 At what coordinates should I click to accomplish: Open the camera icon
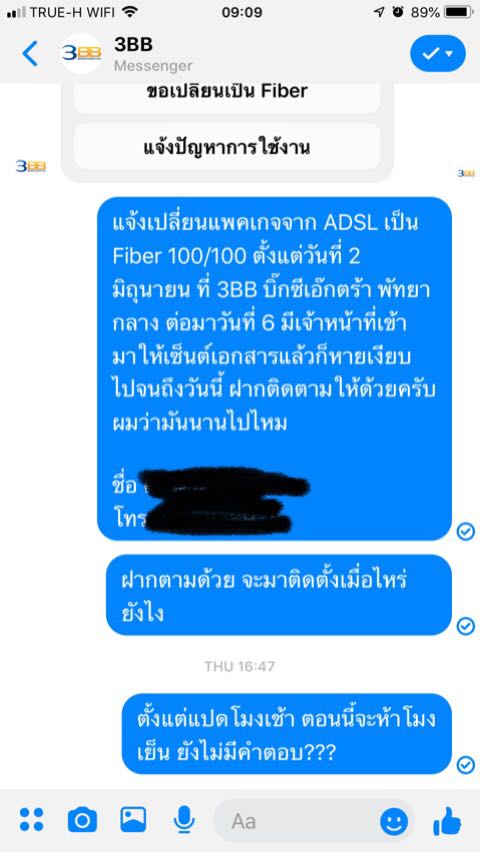82,819
